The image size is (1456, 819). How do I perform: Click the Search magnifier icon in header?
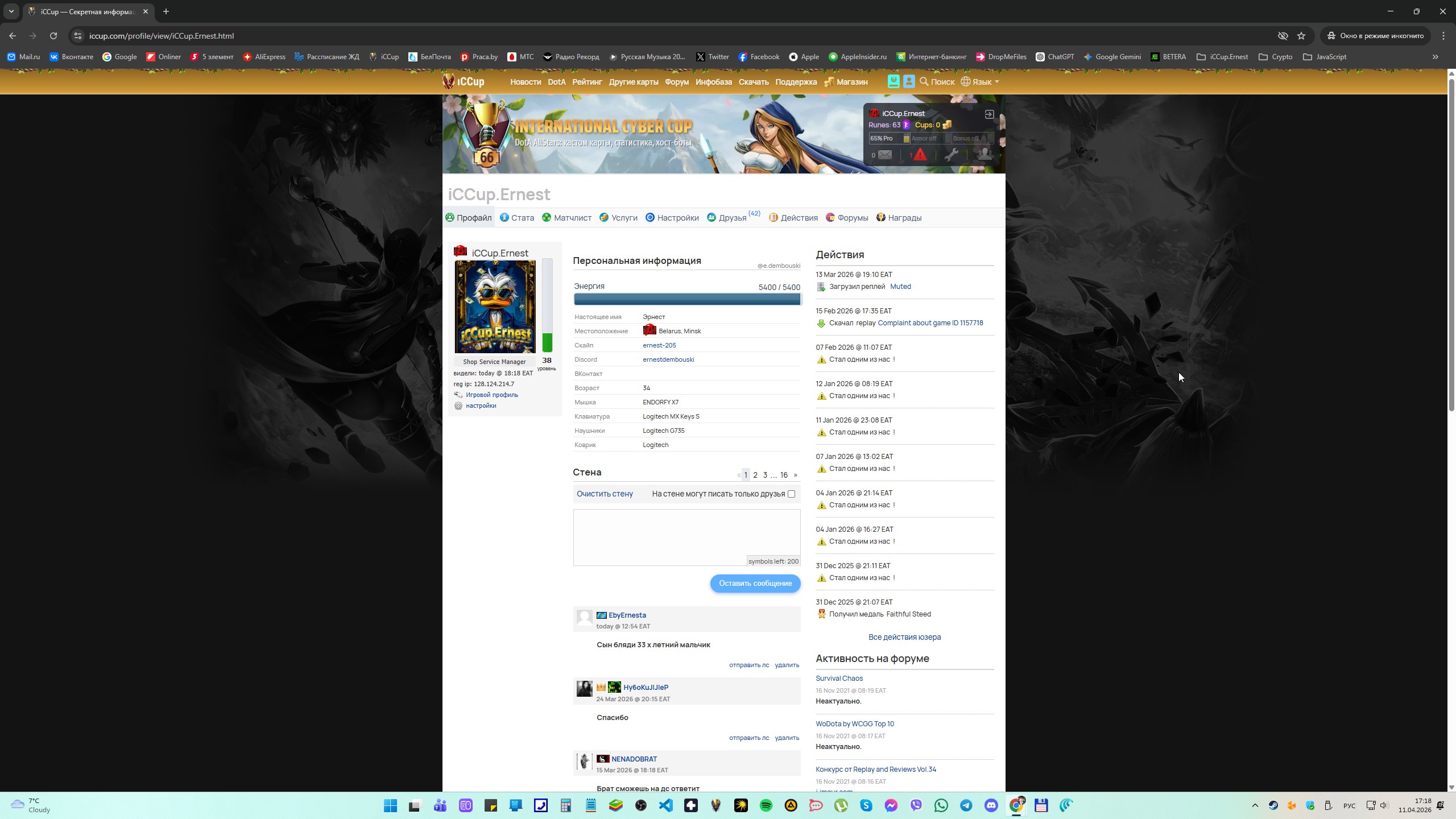point(924,82)
